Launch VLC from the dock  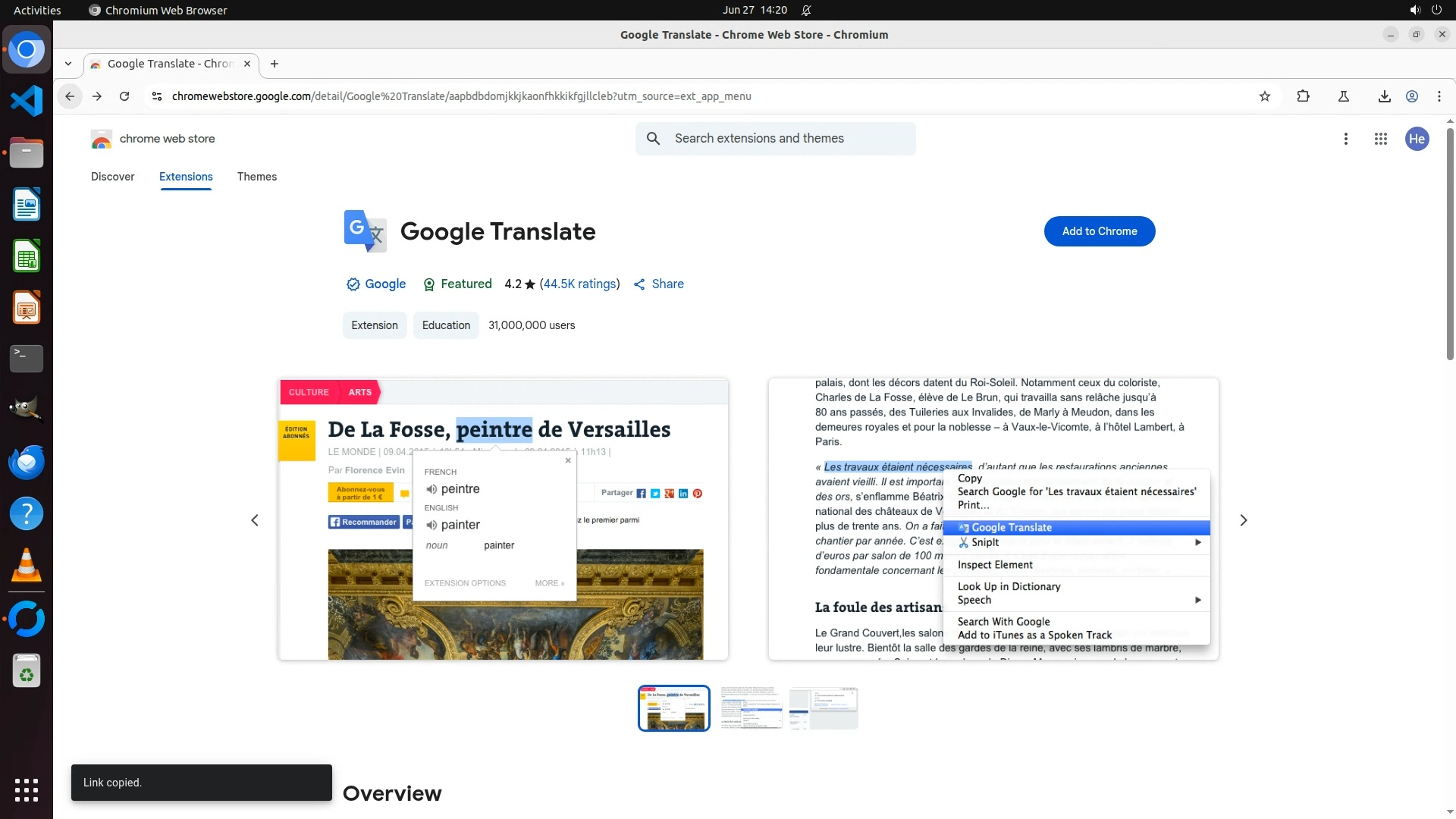27,565
